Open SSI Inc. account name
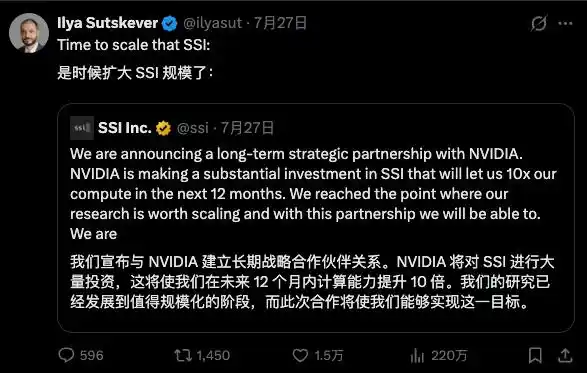Image resolution: width=587 pixels, height=373 pixels. pos(125,128)
